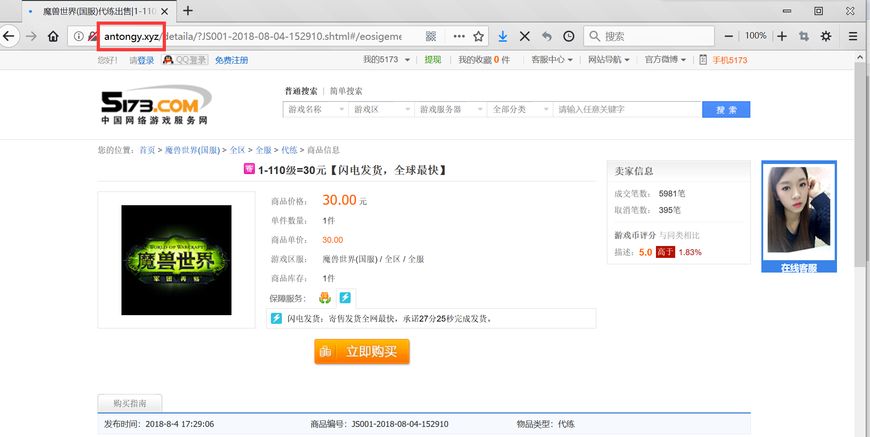
Task: Go to the browser home page icon
Action: 53,36
